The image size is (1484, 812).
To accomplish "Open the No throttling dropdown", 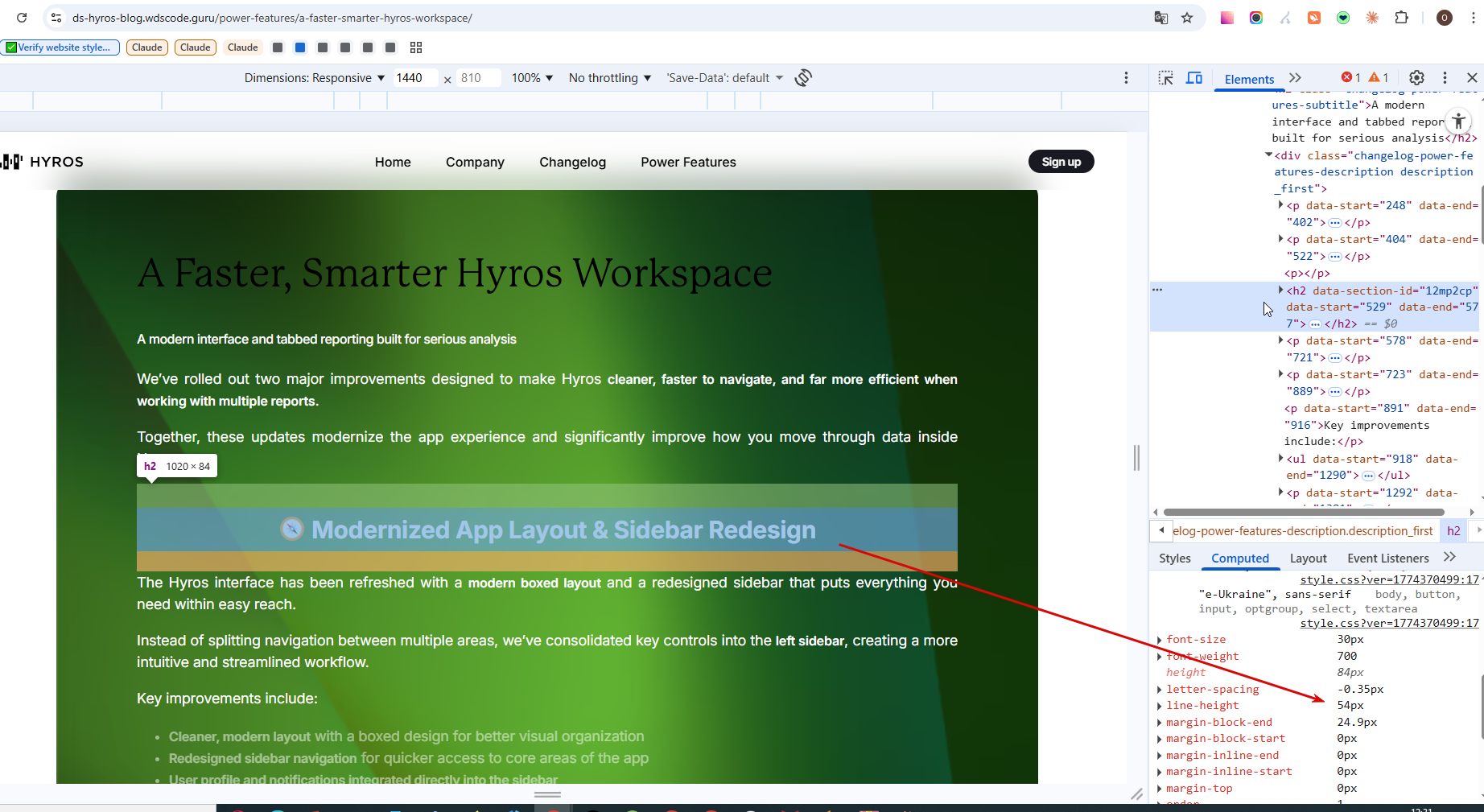I will pyautogui.click(x=609, y=78).
